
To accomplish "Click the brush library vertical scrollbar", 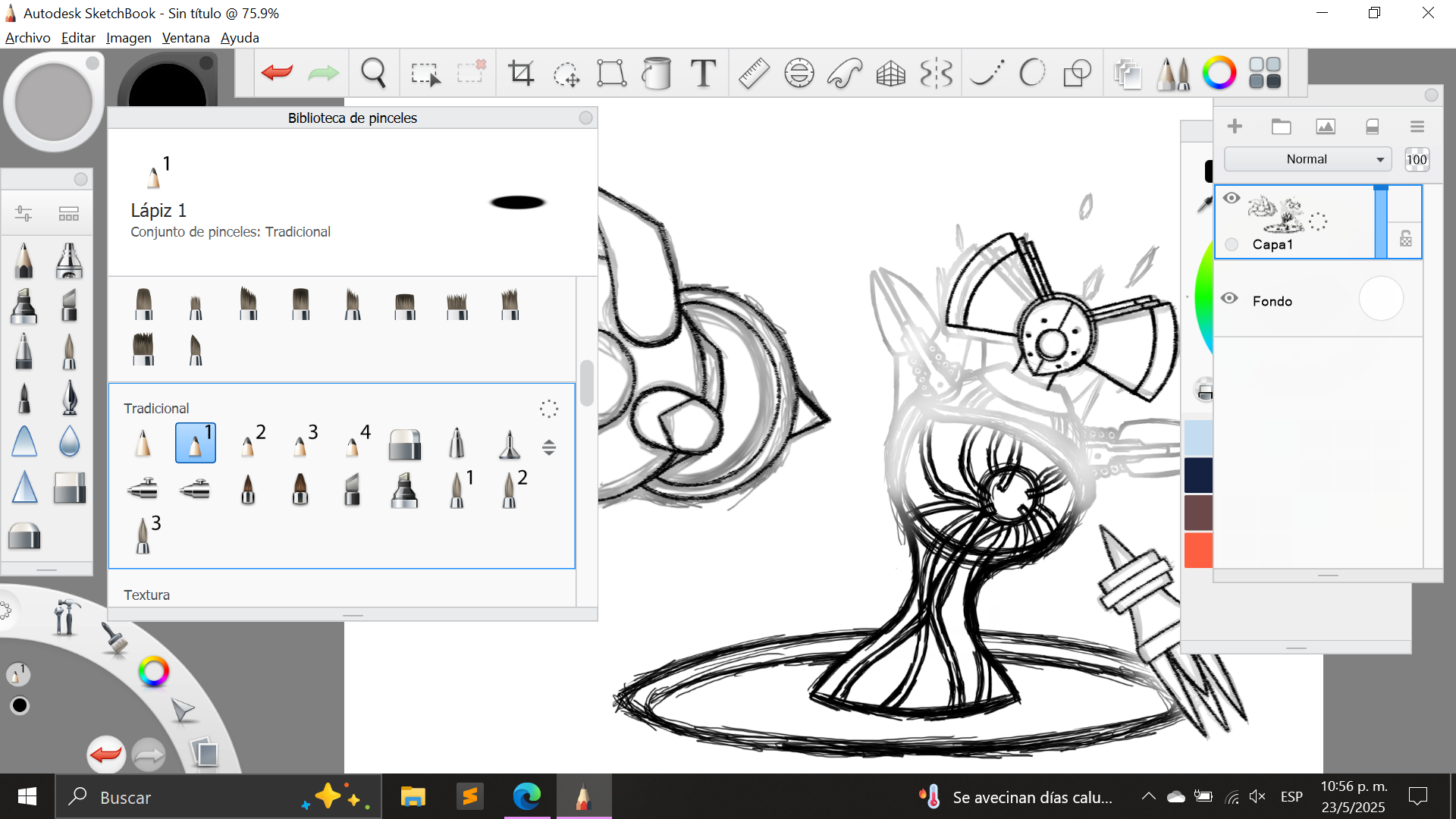I will coord(586,383).
